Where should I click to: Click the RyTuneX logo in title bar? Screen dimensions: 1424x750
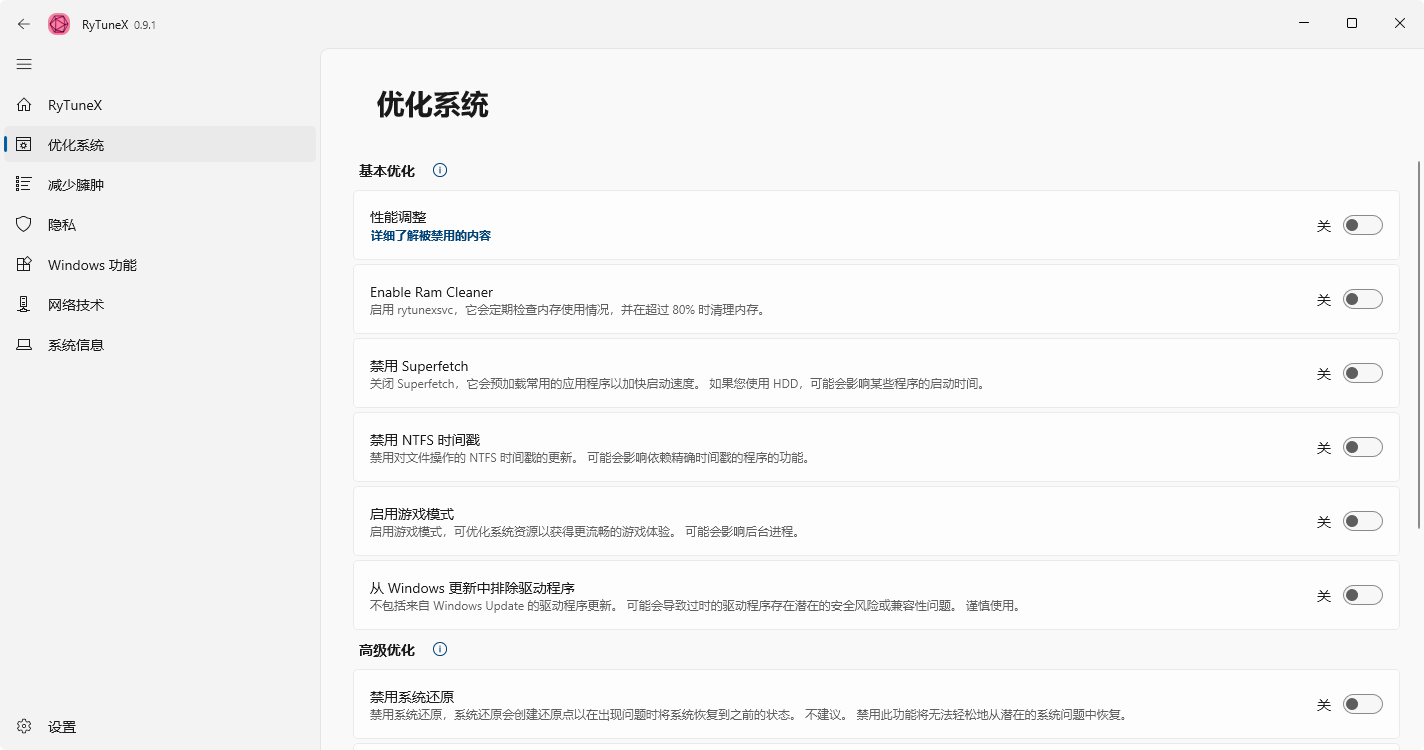(x=59, y=23)
